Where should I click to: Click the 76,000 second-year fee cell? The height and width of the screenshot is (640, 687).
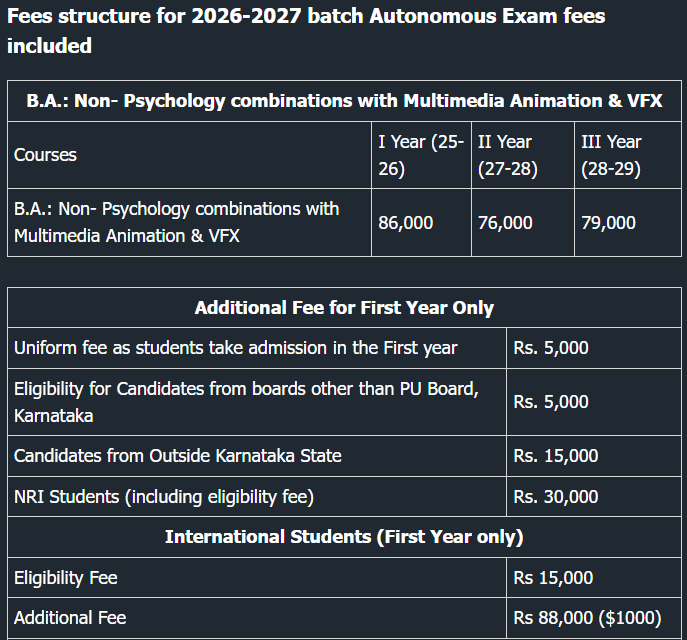[505, 222]
